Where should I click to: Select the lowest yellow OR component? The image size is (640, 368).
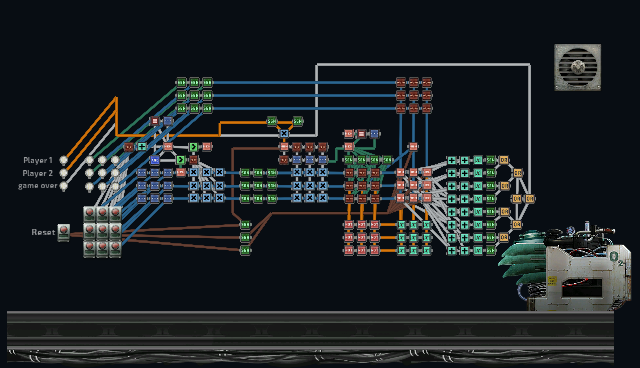[x=504, y=237]
